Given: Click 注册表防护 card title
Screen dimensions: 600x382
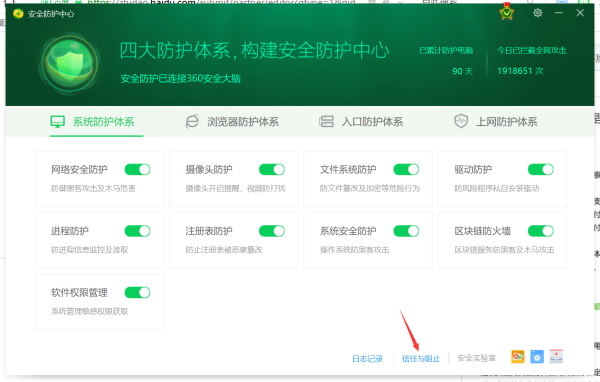Looking at the screenshot, I should [209, 231].
